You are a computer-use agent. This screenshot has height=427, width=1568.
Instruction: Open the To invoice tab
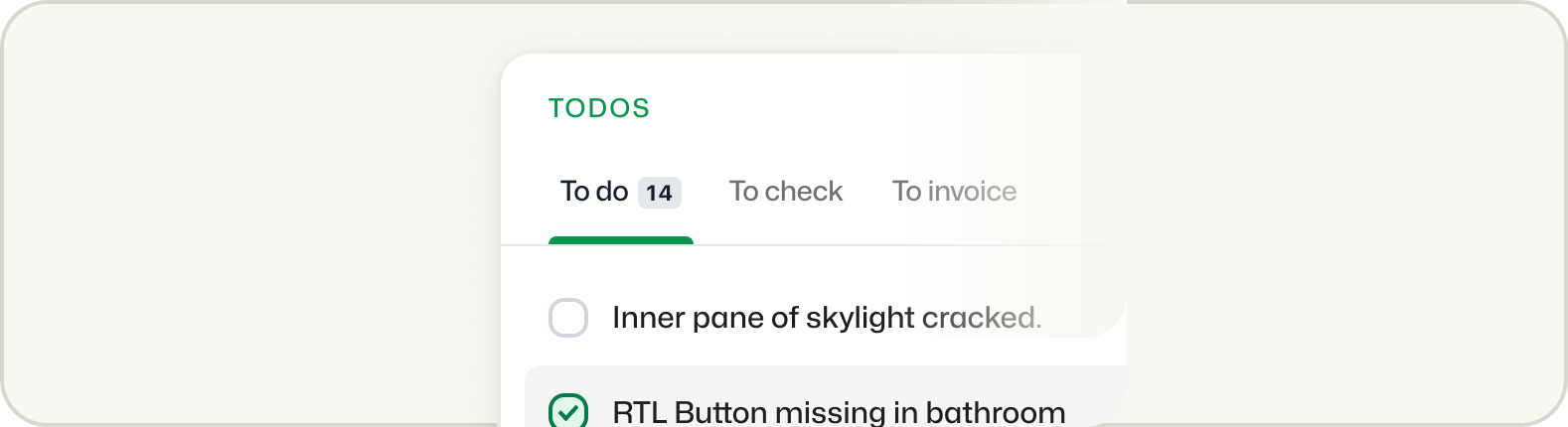point(954,191)
